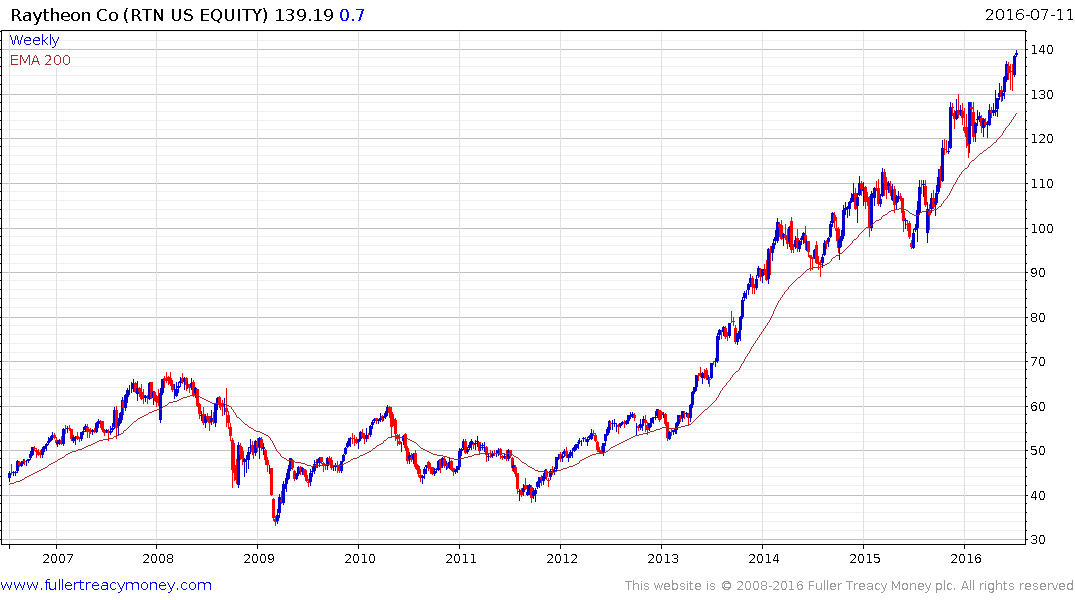Click the 2013 x-axis year label
The width and height of the screenshot is (1075, 600).
point(663,558)
